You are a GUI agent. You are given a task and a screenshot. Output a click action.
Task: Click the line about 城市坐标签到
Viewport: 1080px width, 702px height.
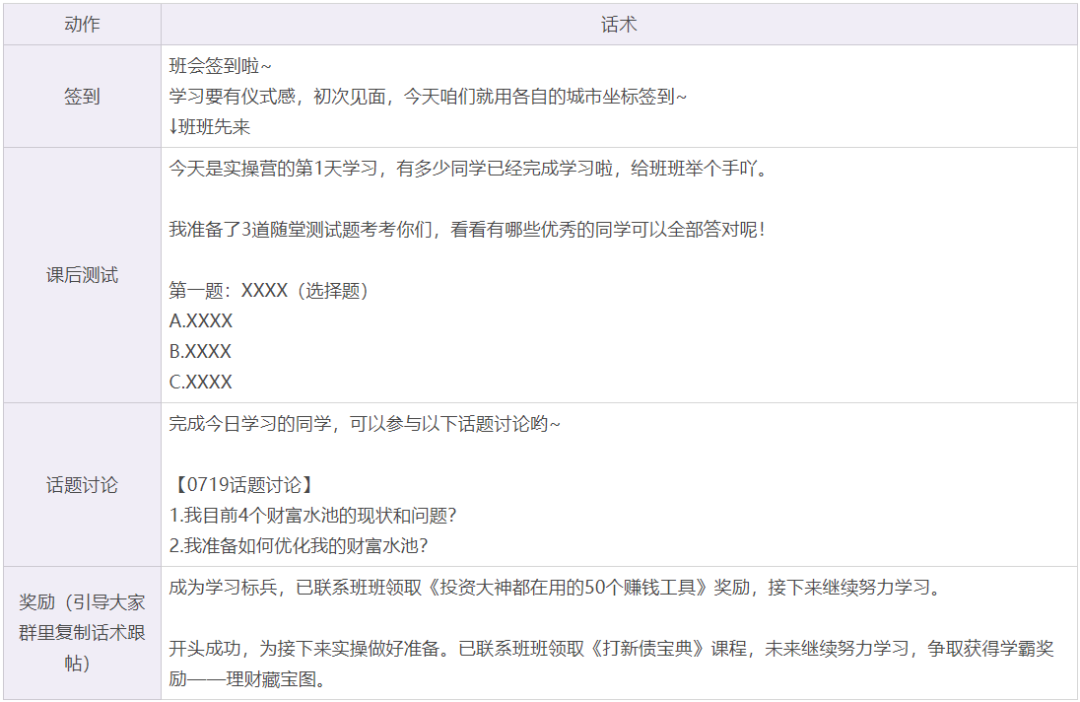(428, 96)
